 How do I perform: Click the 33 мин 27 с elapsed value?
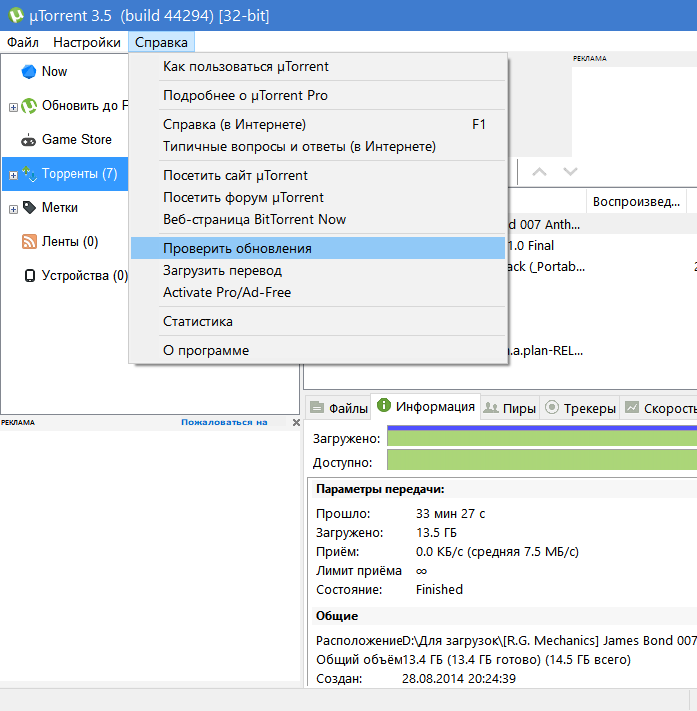coord(450,514)
